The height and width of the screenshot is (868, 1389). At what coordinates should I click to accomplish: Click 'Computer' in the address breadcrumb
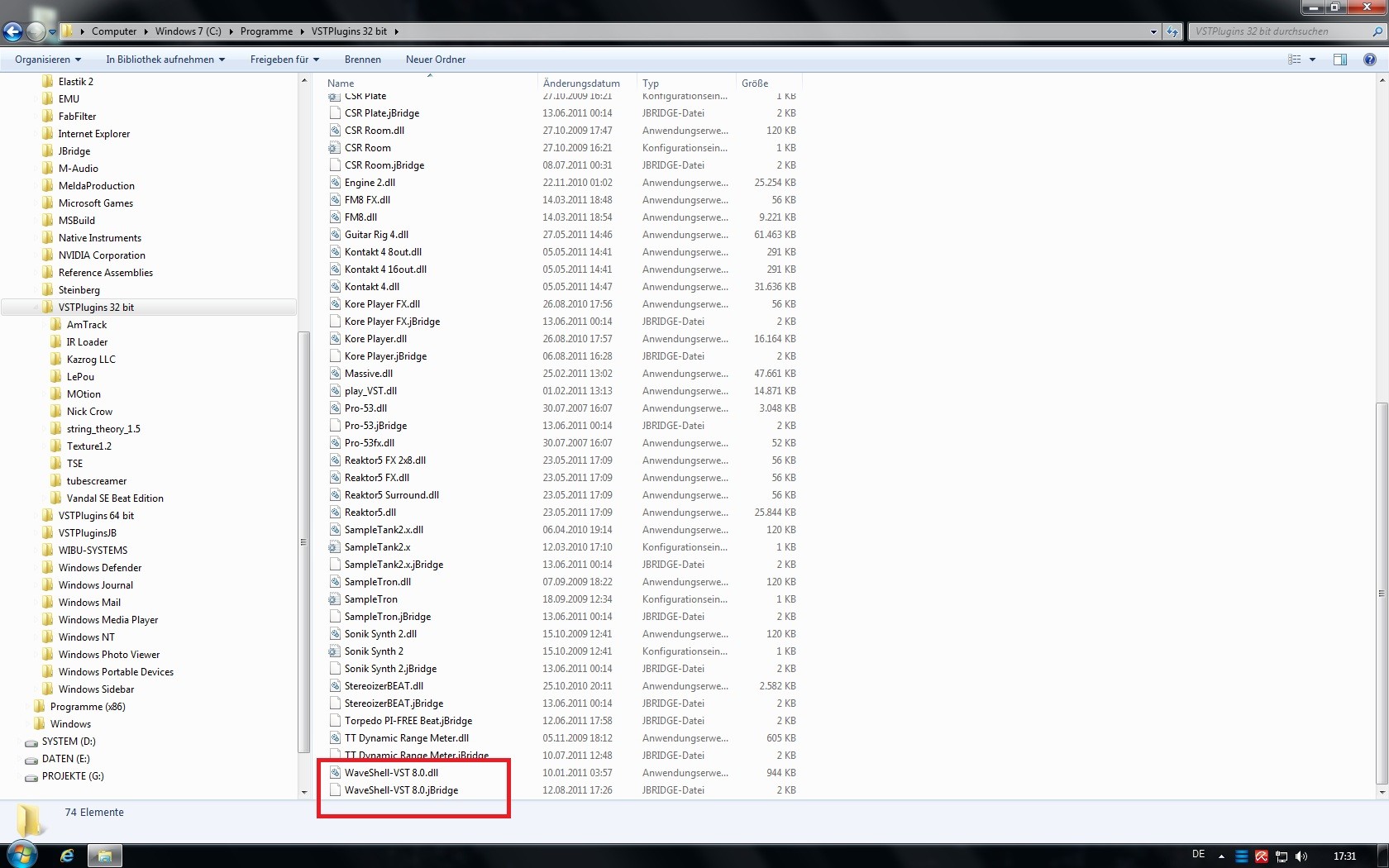pyautogui.click(x=114, y=31)
